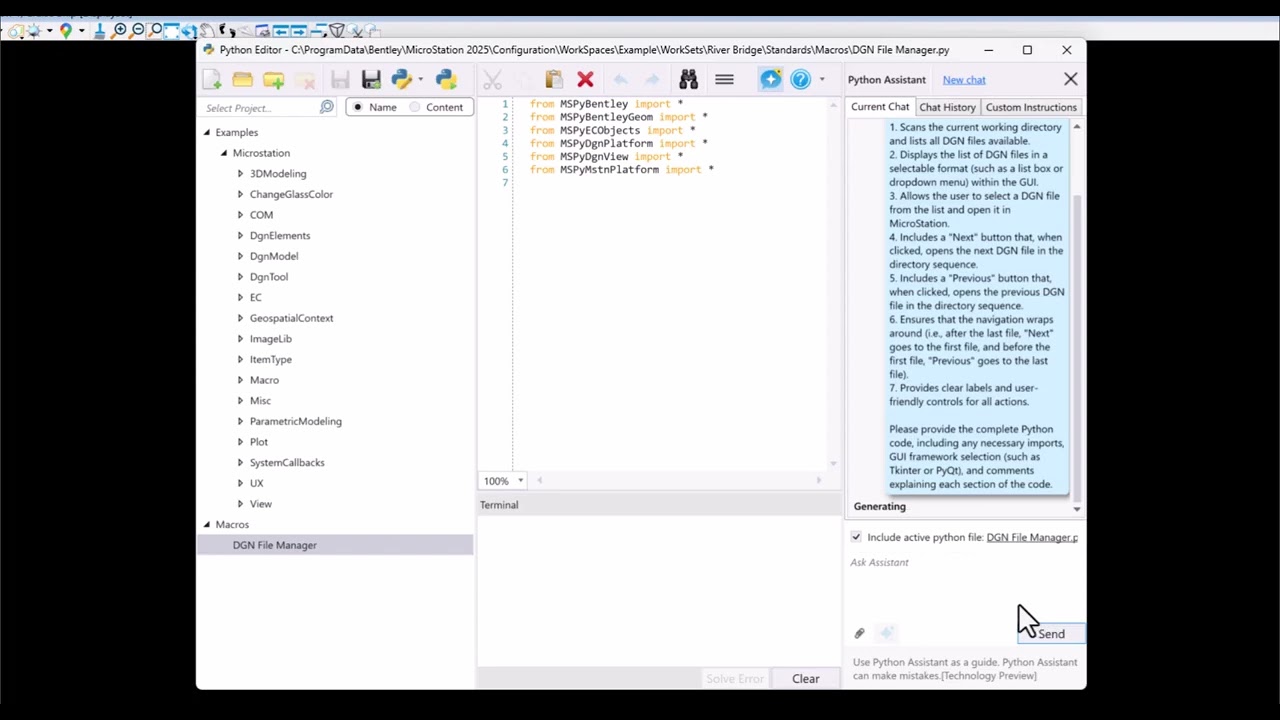Click the Python run icon with dropdown

(402, 80)
